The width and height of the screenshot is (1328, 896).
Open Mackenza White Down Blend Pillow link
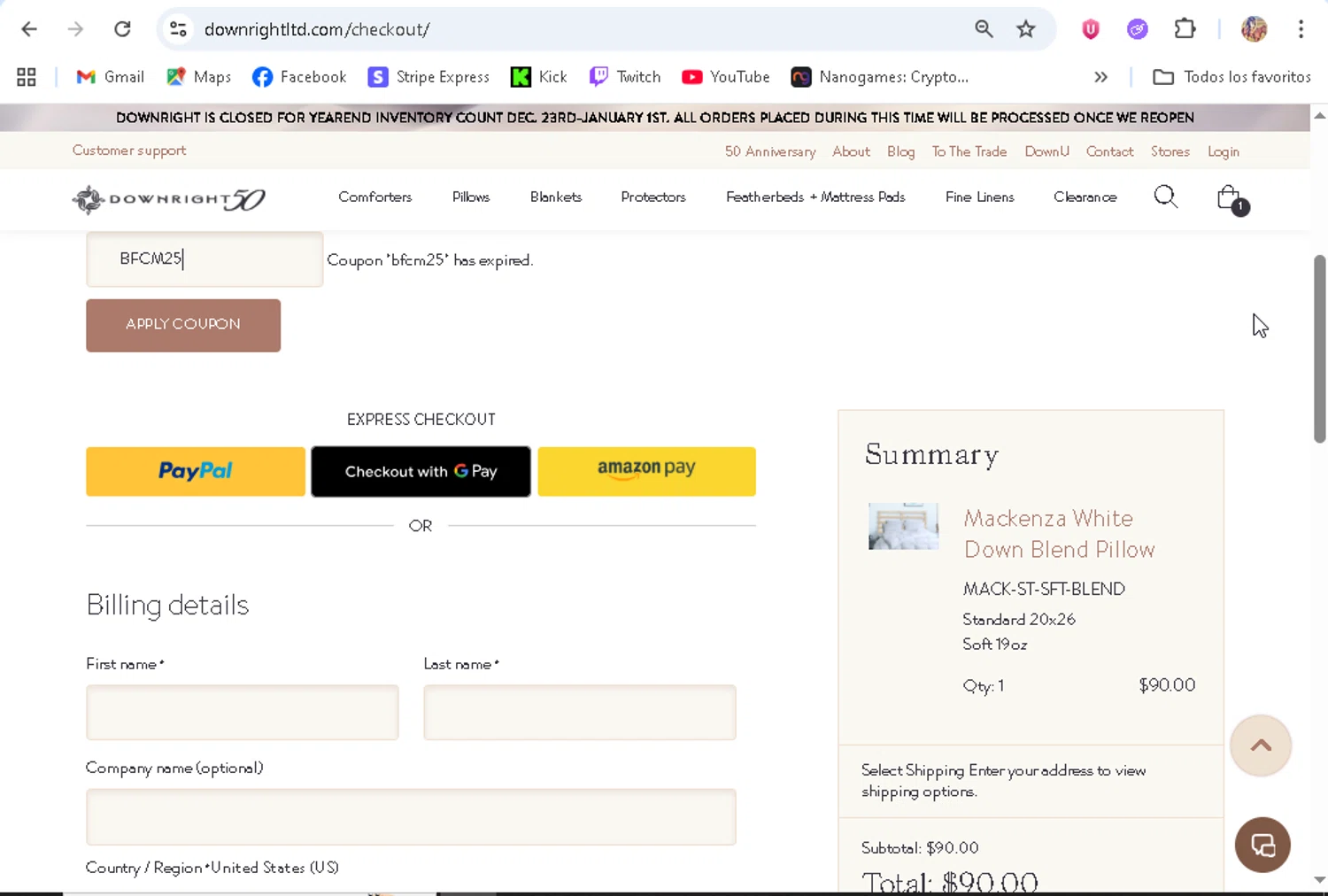pyautogui.click(x=1059, y=534)
